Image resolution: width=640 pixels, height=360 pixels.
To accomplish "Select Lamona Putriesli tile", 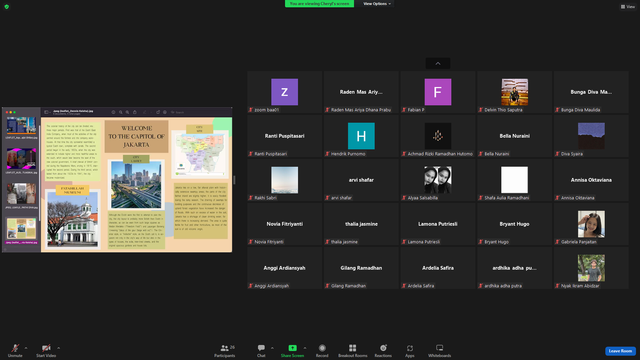I will click(438, 224).
